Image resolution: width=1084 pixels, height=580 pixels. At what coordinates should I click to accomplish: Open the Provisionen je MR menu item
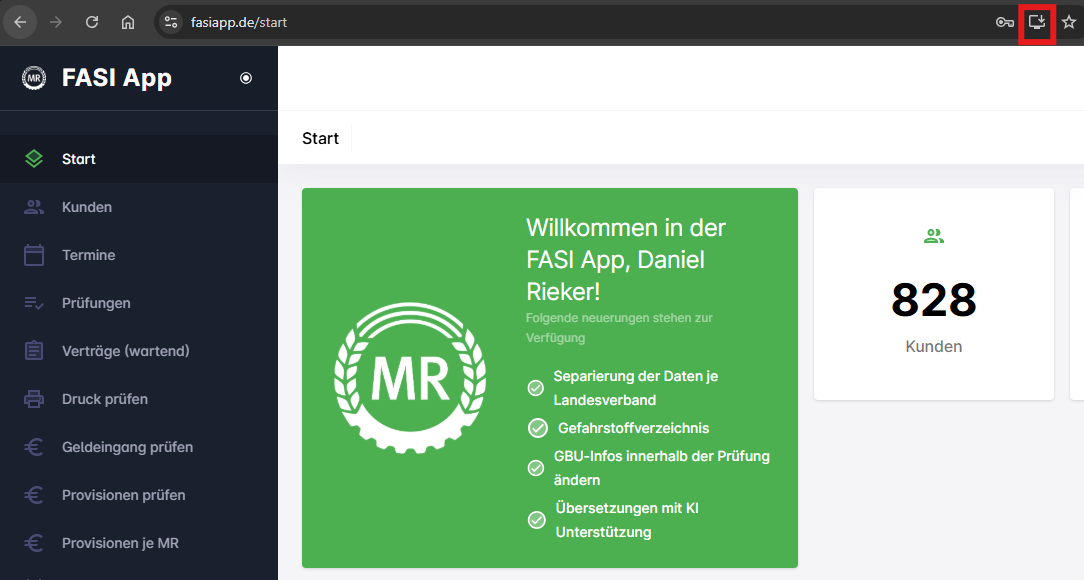coord(120,543)
